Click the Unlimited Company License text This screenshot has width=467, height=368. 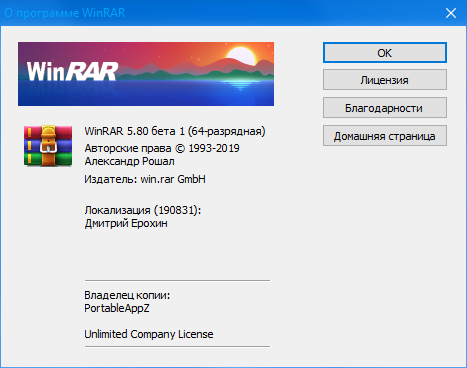(x=149, y=334)
